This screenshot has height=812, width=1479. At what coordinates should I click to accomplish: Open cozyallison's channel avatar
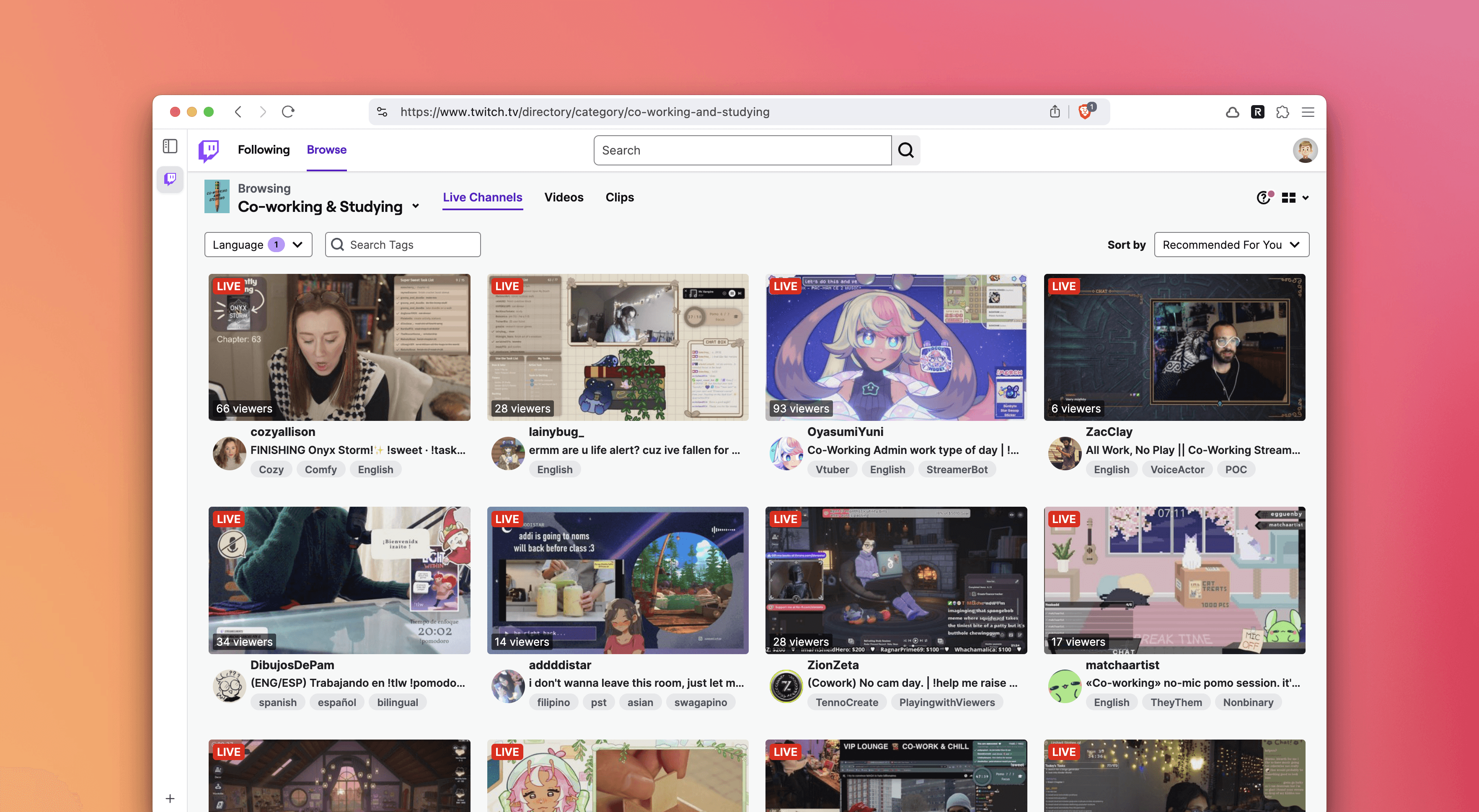tap(229, 453)
